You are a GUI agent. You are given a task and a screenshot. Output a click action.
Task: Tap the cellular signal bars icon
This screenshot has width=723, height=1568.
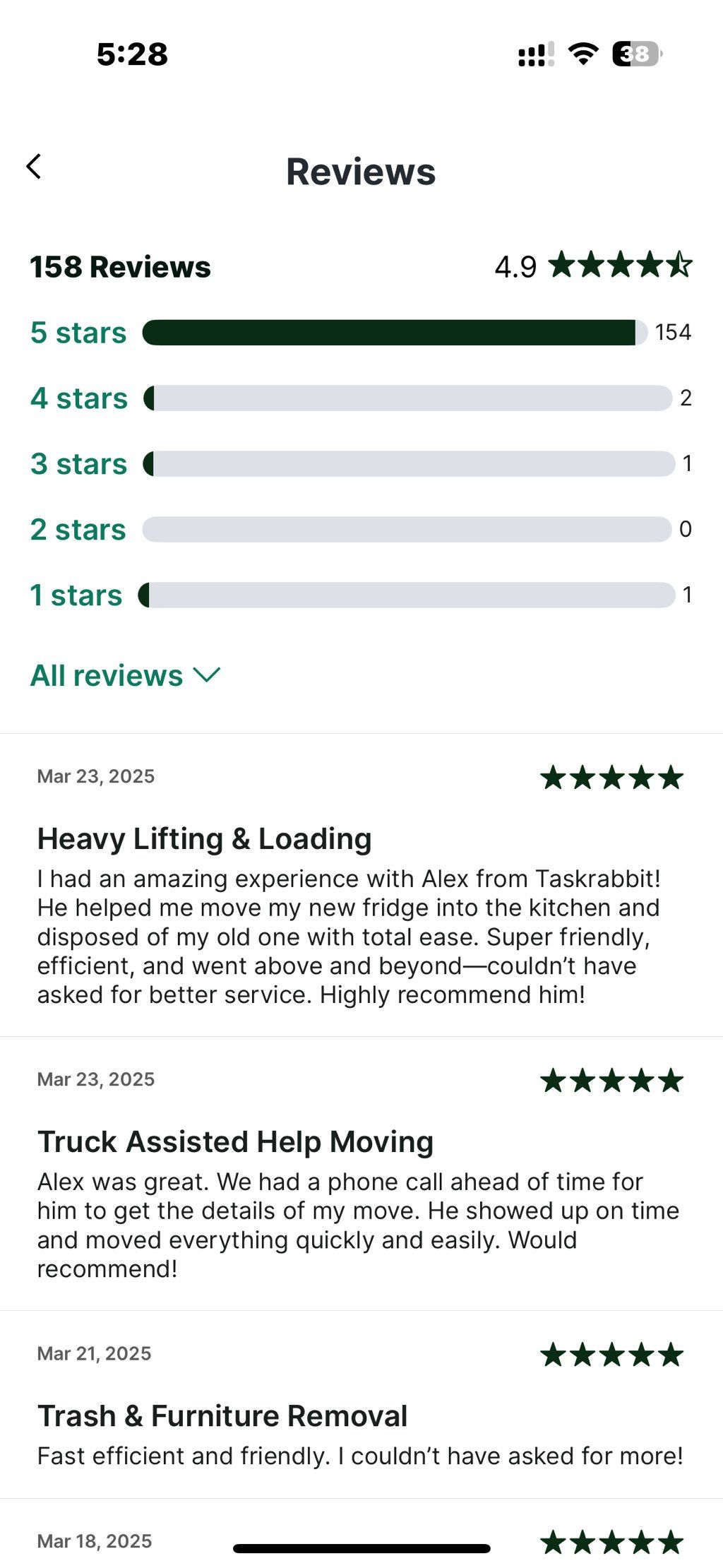(537, 54)
